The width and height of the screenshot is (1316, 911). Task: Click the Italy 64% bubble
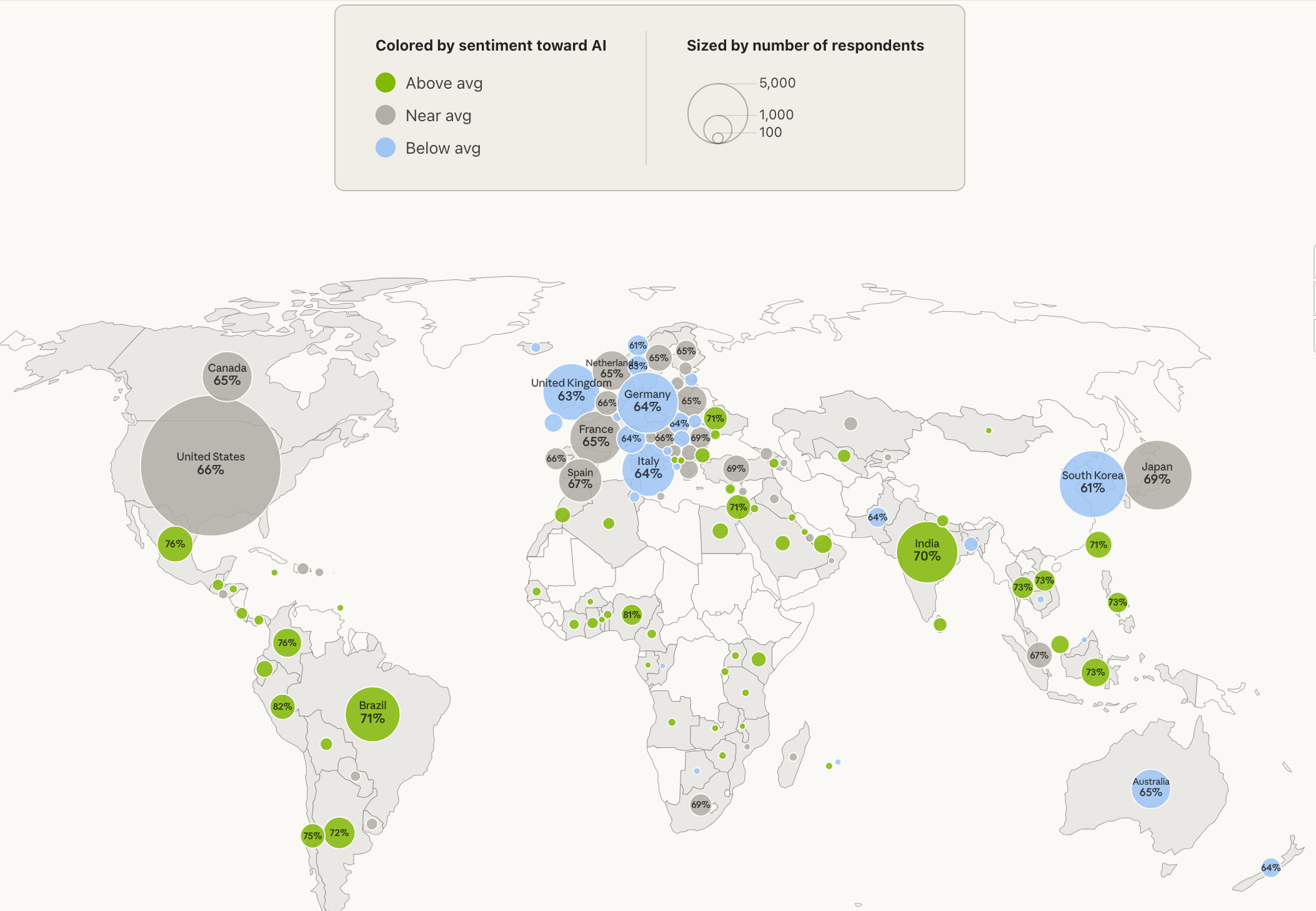coord(648,470)
